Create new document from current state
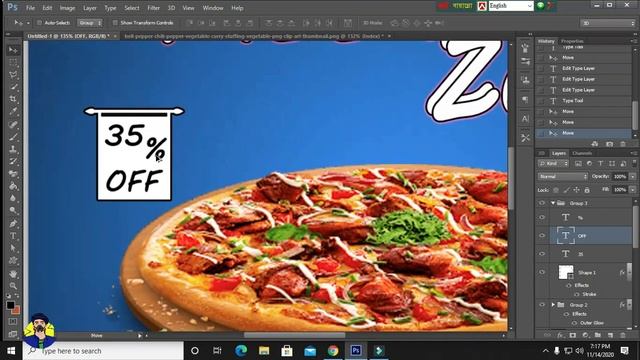This screenshot has height=360, width=640. [x=595, y=144]
